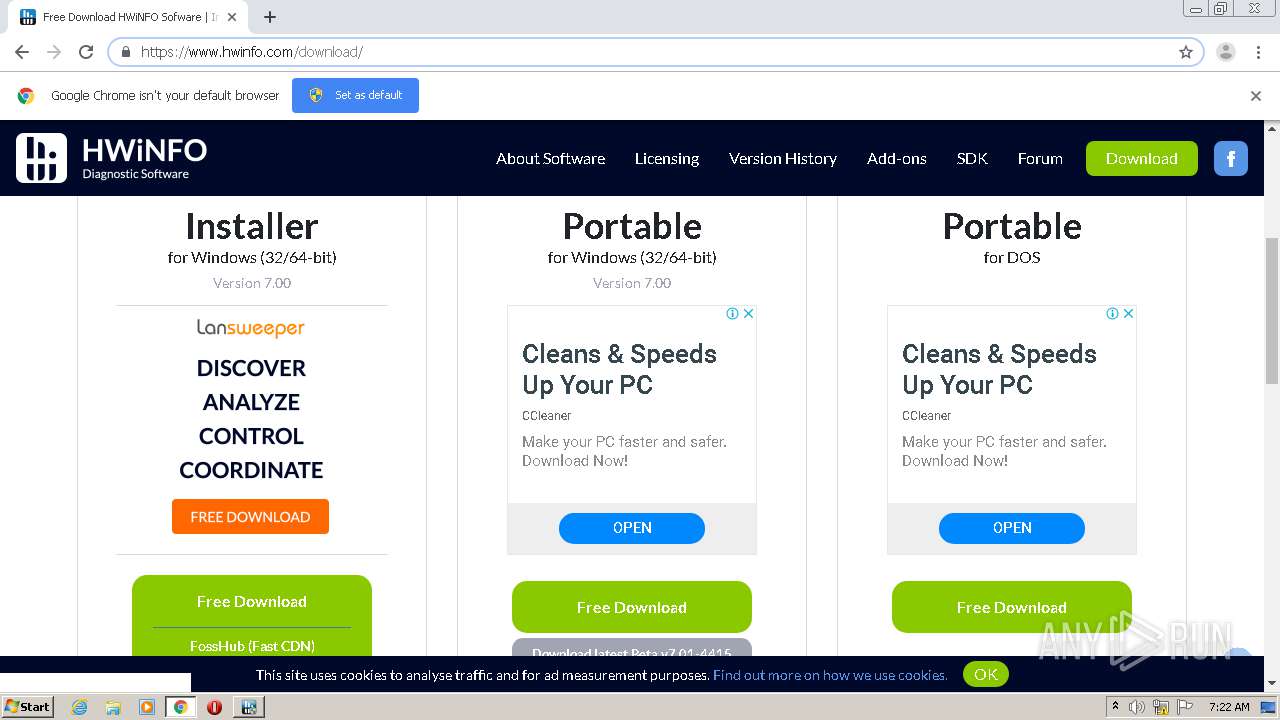Close the HWiNFO download tab

click(232, 17)
